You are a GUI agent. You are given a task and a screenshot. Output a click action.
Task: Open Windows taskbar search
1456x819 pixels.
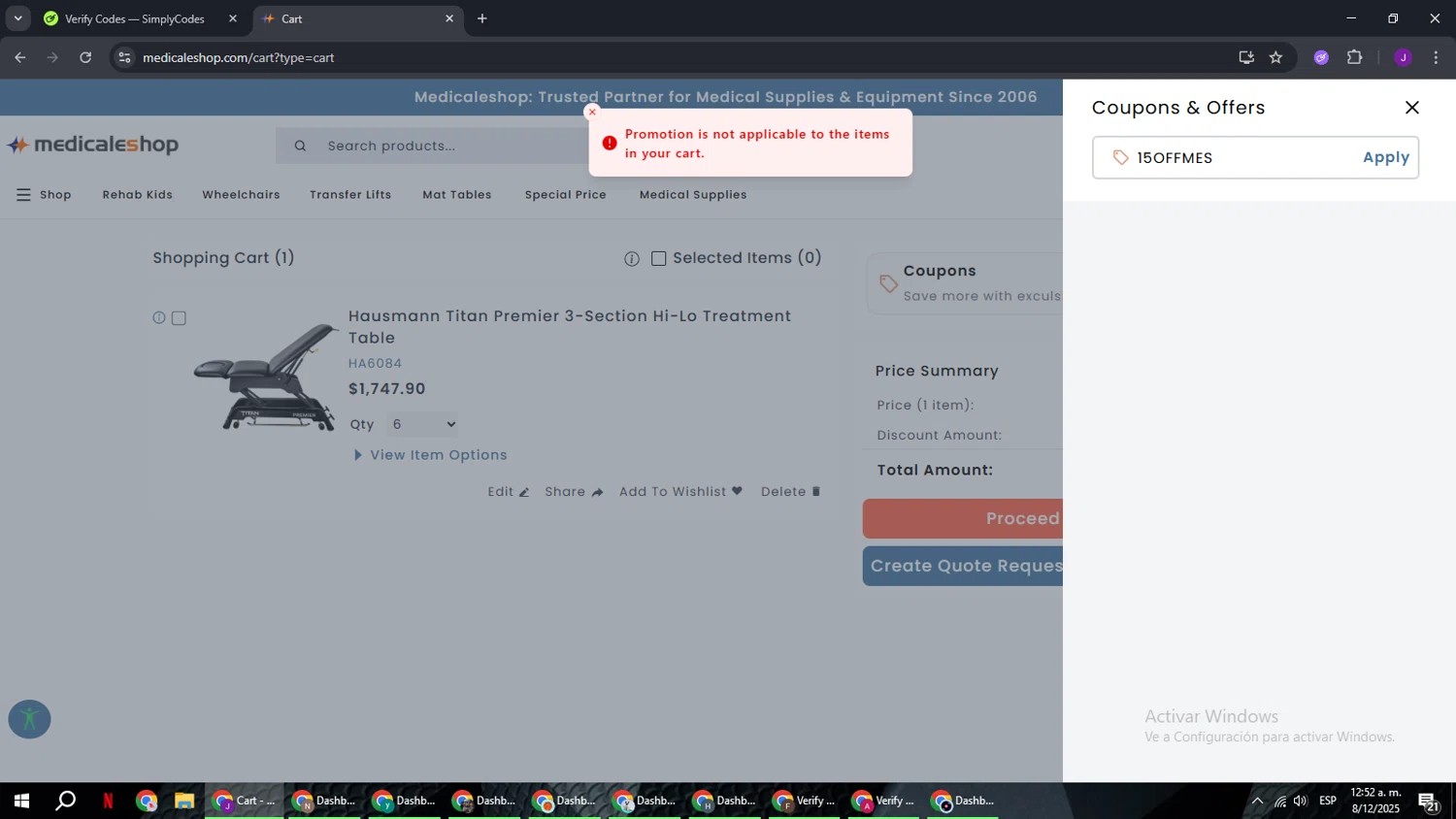[x=65, y=801]
